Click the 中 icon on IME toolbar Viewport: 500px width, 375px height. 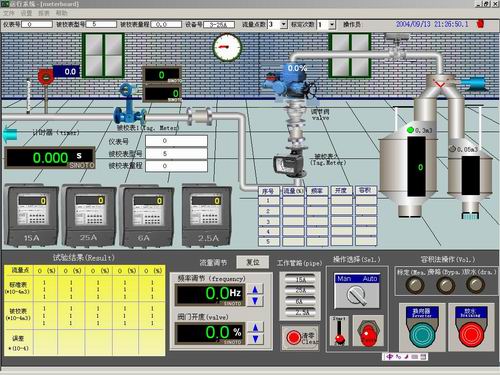point(389,357)
